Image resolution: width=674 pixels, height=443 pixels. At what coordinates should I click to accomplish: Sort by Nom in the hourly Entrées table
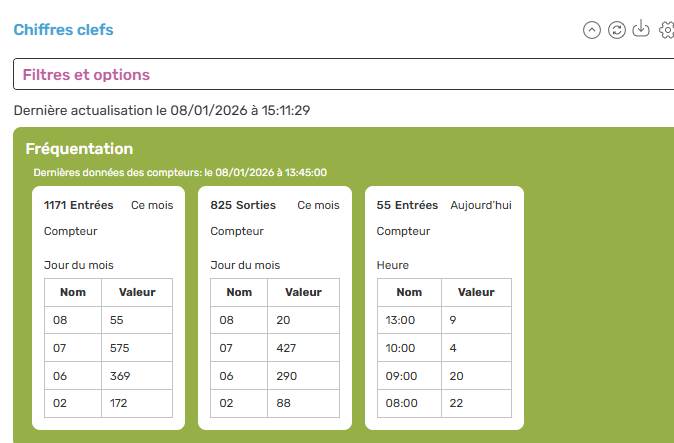pos(409,292)
